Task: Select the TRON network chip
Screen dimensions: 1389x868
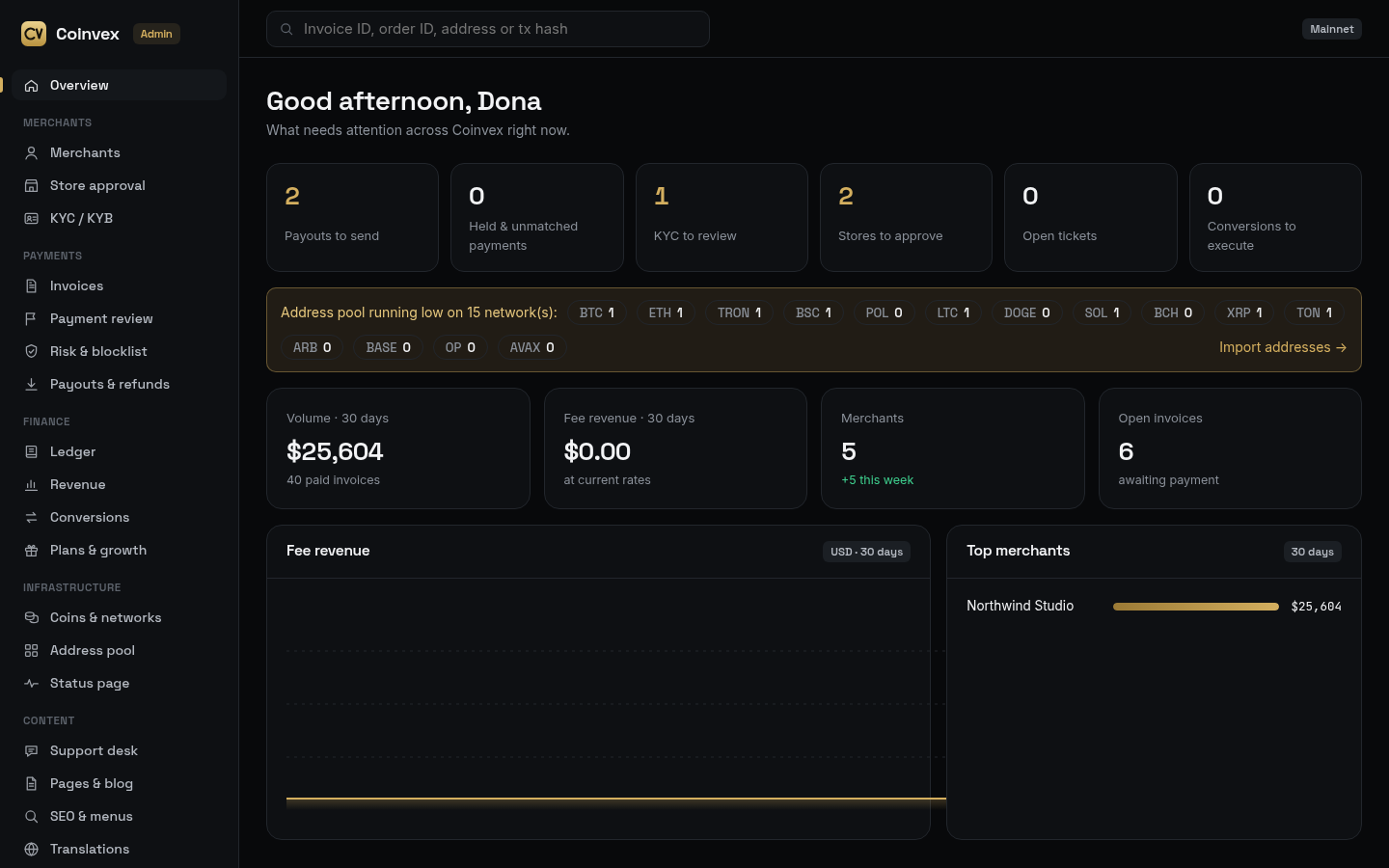Action: click(x=740, y=312)
